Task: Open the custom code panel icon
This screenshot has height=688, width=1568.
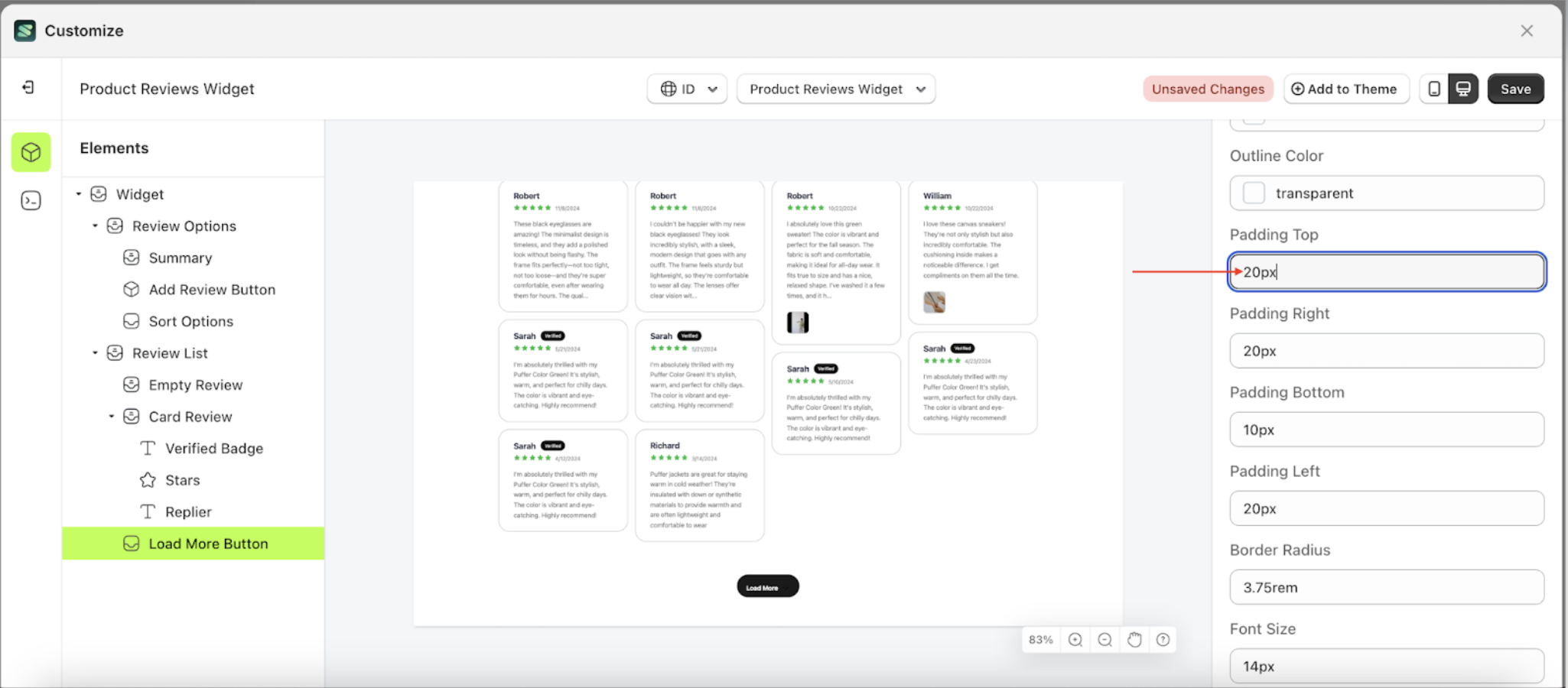Action: [x=31, y=200]
